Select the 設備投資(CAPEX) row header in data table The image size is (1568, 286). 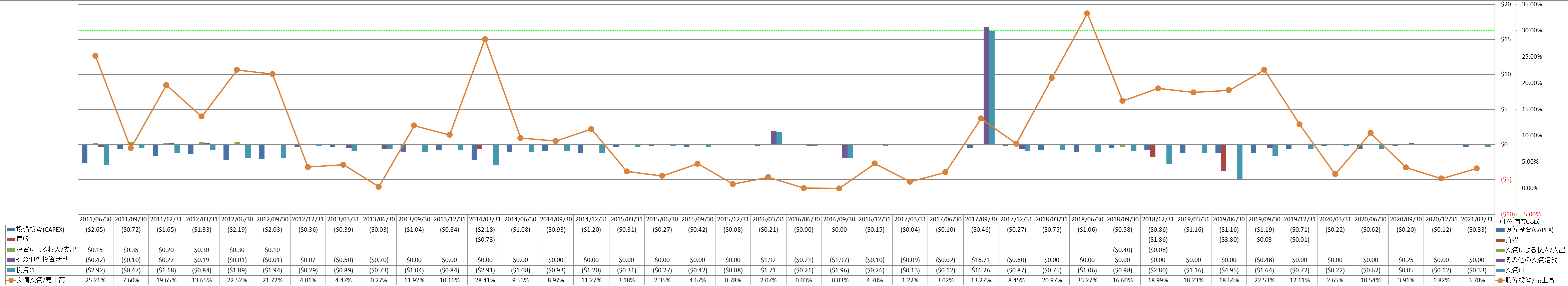pos(41,230)
